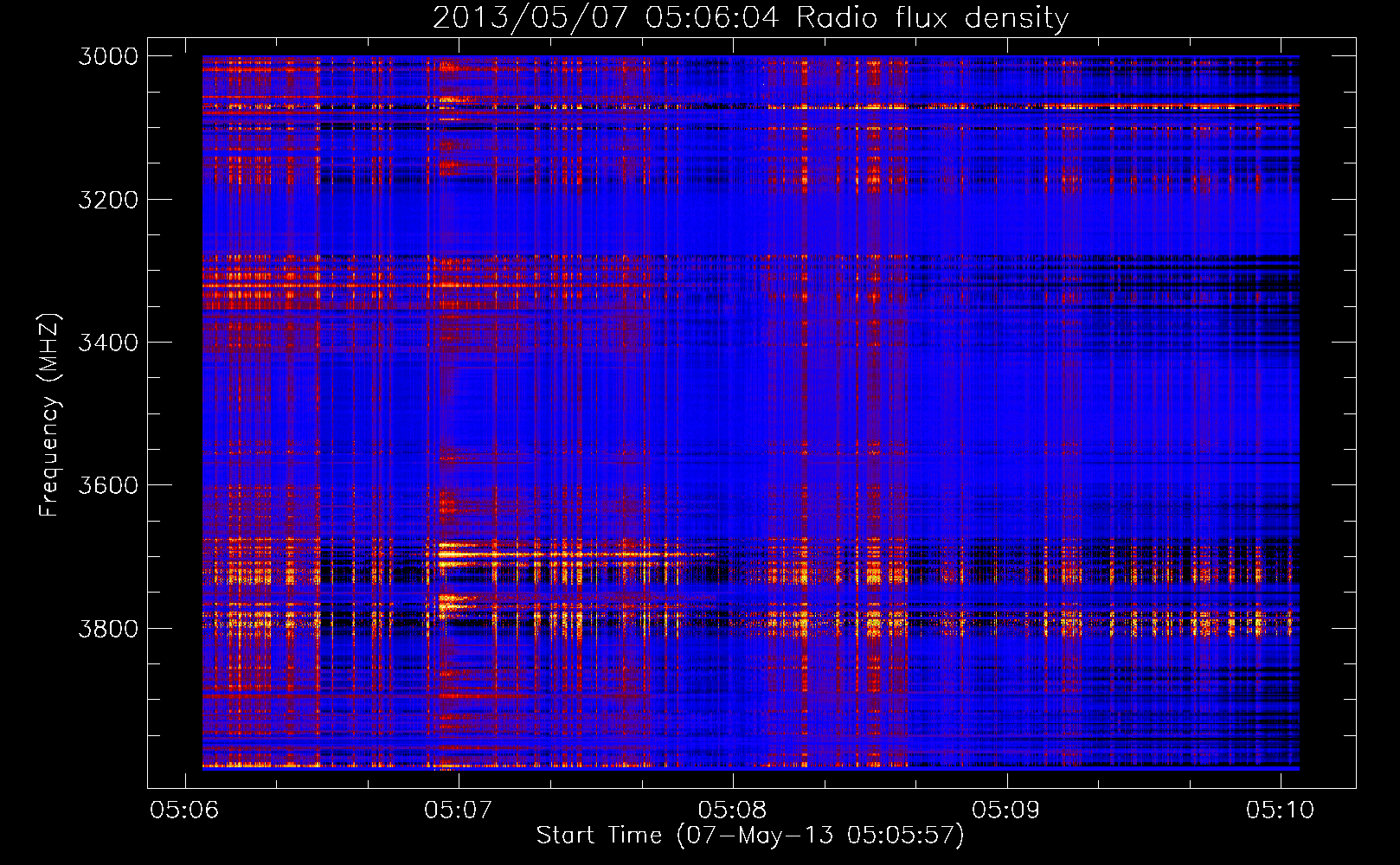Select the 3000 frequency tick label
The width and height of the screenshot is (1400, 865).
[x=108, y=56]
